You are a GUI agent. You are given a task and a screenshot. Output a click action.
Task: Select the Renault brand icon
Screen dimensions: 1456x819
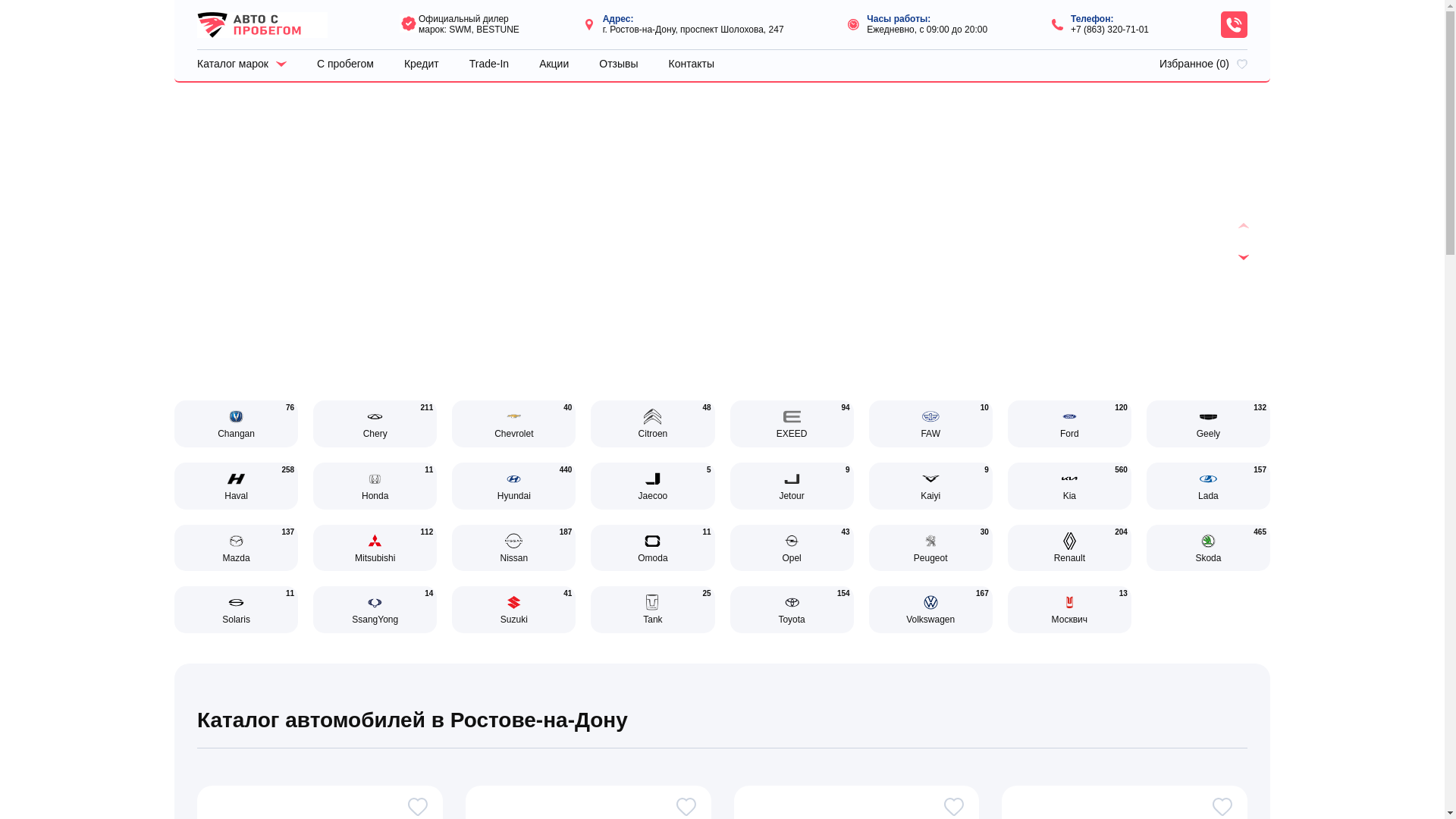click(x=1069, y=541)
